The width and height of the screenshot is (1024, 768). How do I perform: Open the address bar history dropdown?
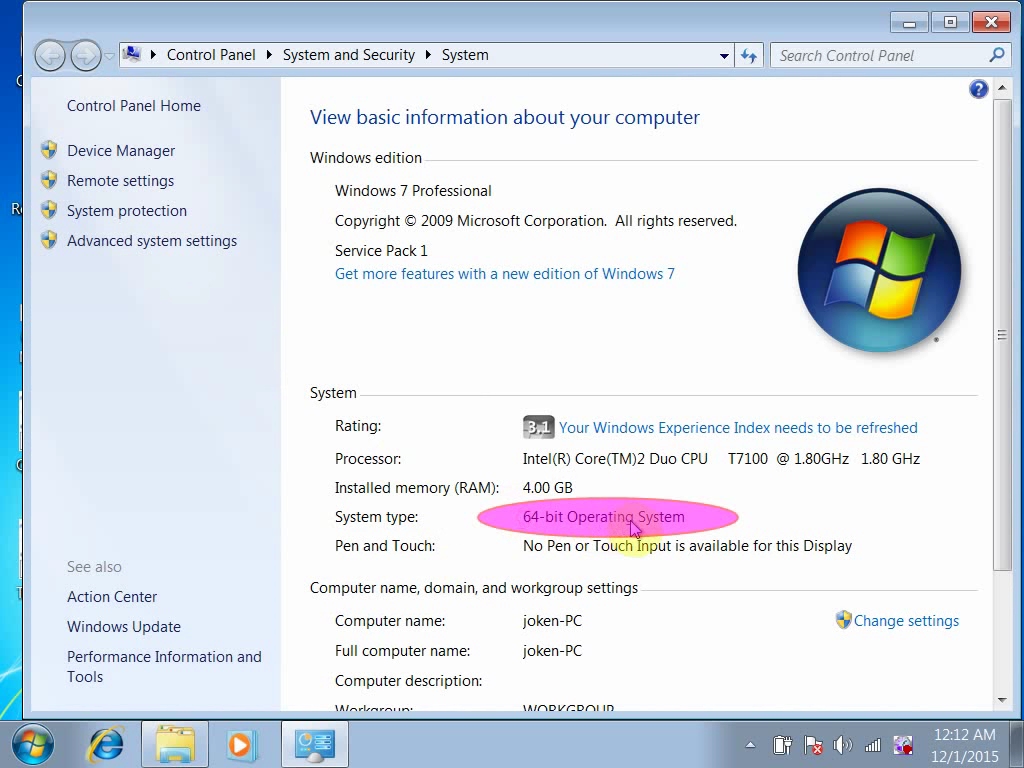[x=724, y=56]
